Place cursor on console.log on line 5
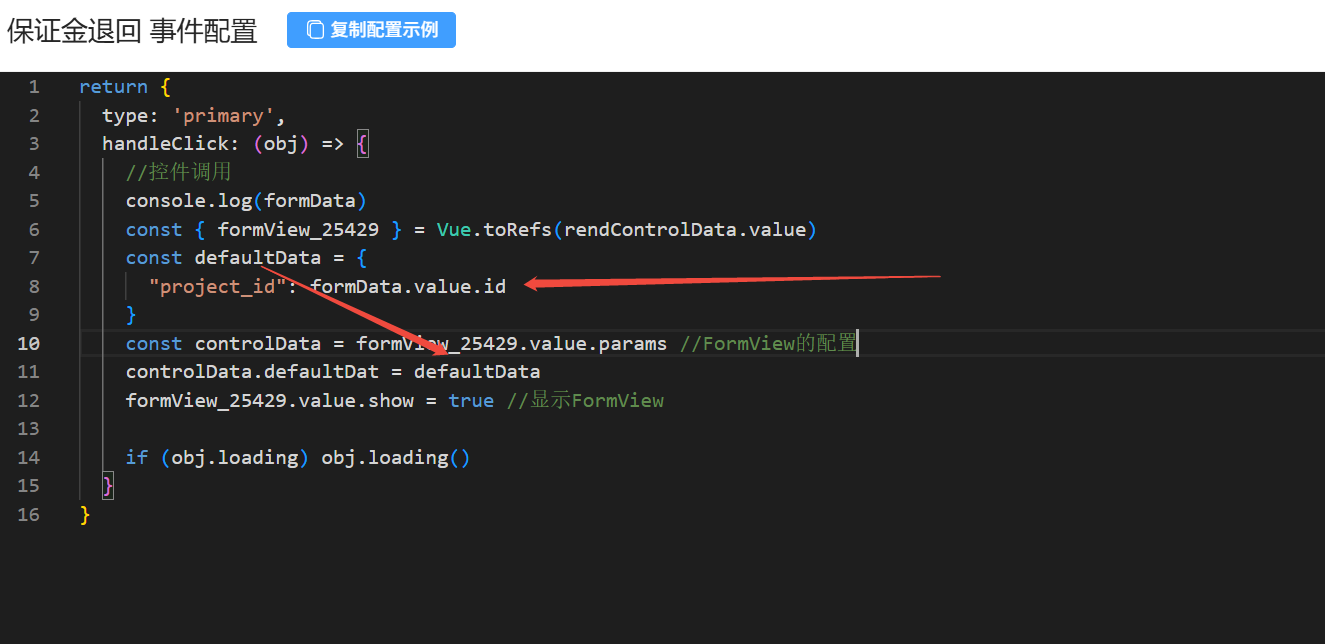Screen dimensions: 1325x644 tap(189, 201)
